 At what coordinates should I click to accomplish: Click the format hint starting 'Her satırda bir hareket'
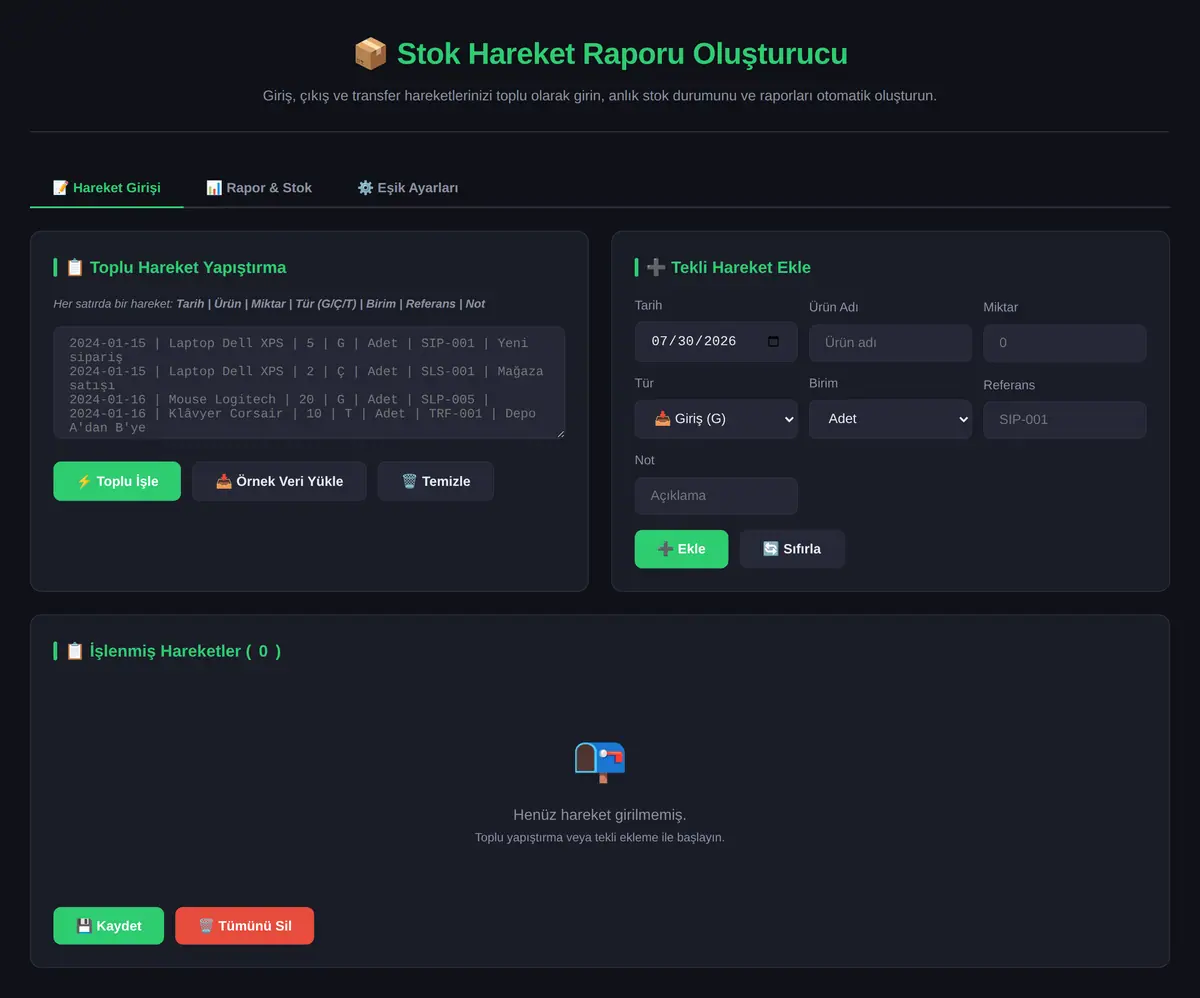click(269, 304)
